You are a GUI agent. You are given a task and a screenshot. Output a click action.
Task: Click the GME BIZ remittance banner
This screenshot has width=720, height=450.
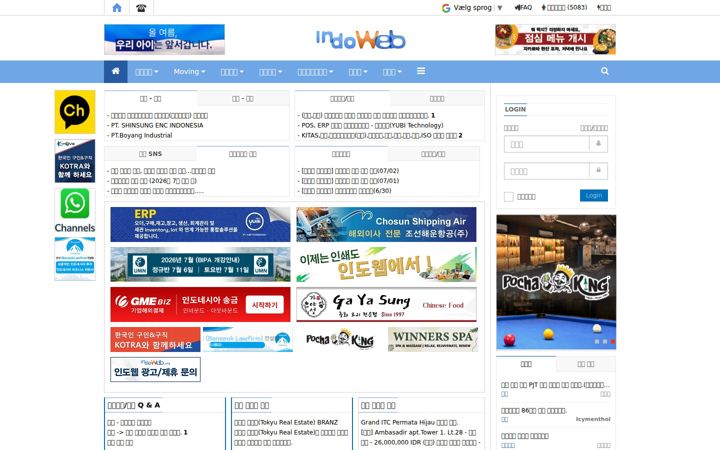pyautogui.click(x=200, y=304)
